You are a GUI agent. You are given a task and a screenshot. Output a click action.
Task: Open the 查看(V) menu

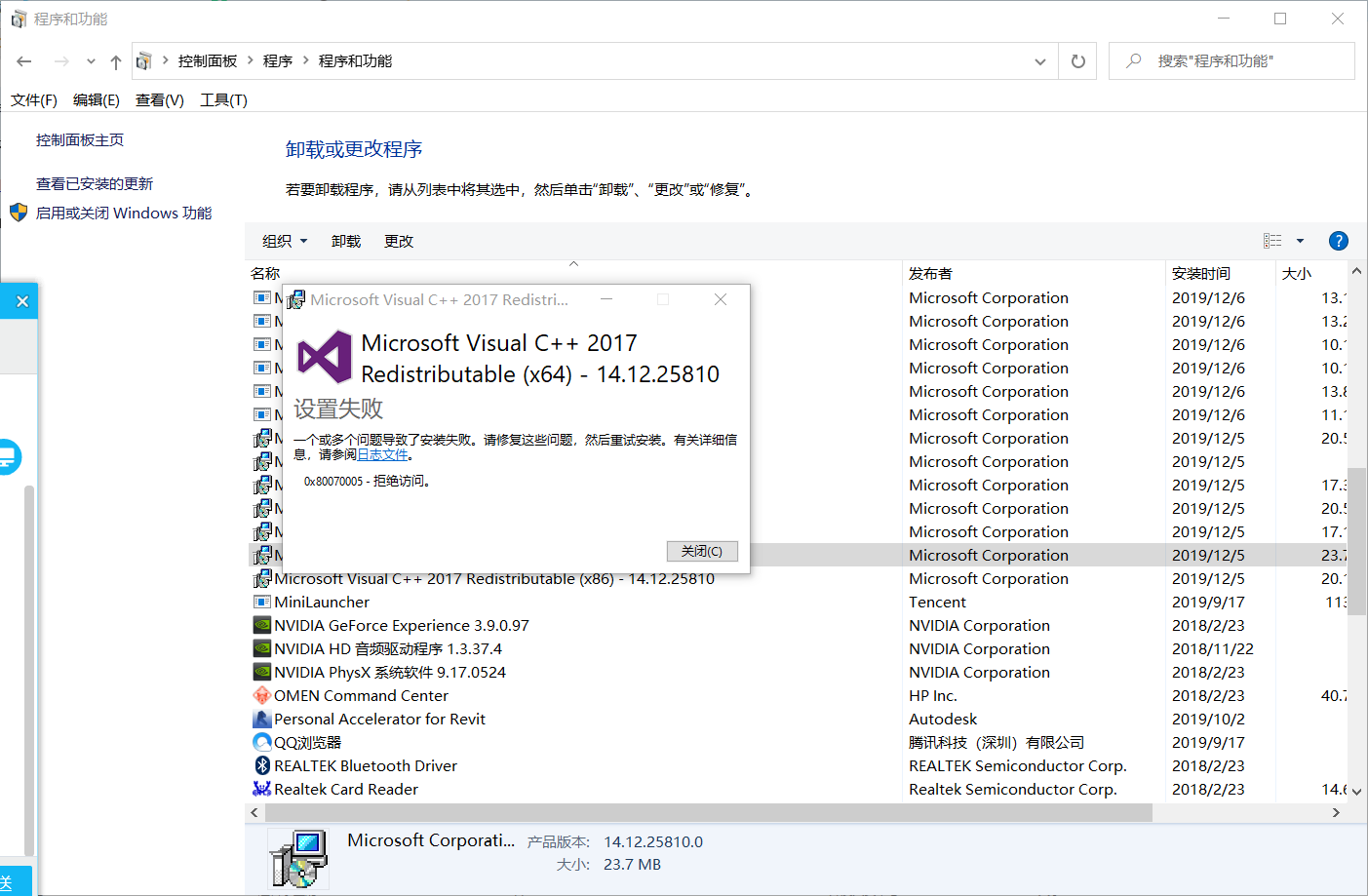(160, 100)
